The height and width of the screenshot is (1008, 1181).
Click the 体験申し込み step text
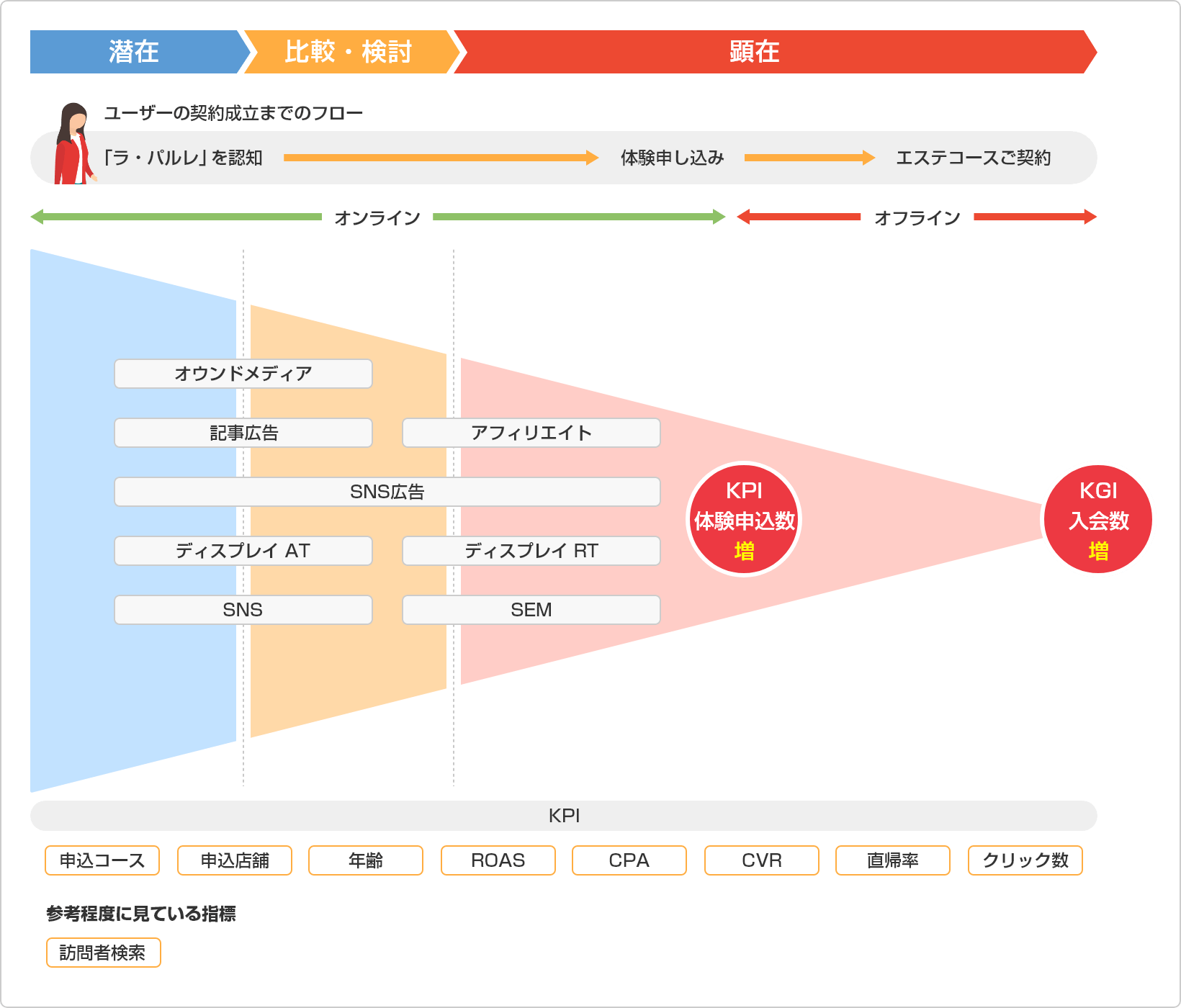tap(672, 158)
